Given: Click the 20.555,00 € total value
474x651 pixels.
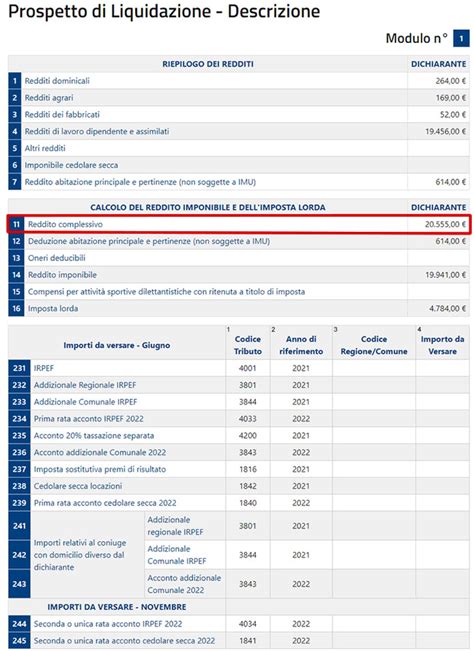Looking at the screenshot, I should [445, 224].
